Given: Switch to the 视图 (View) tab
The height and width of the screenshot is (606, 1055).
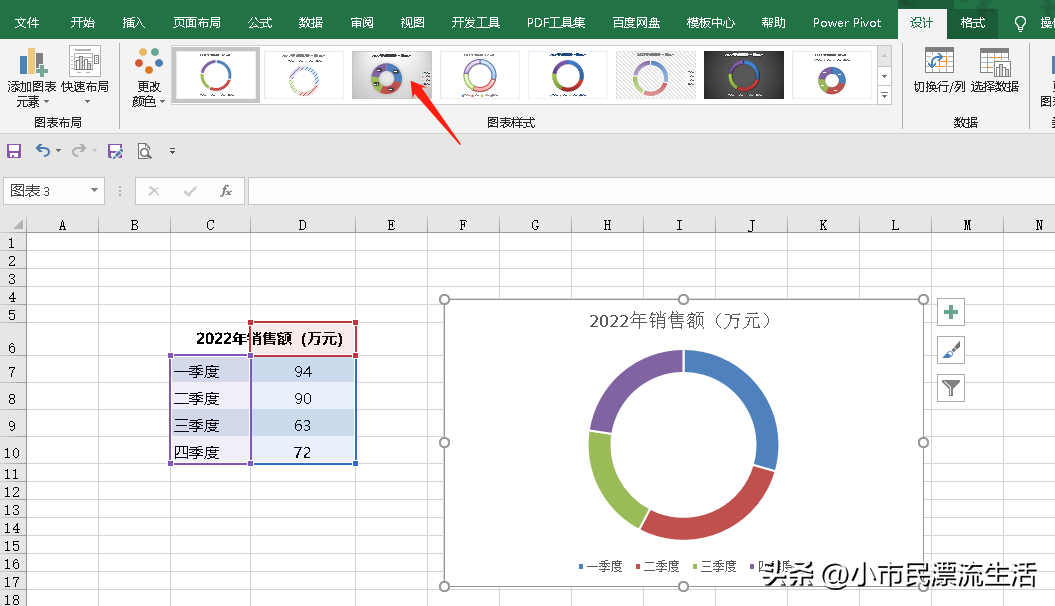Looking at the screenshot, I should pos(412,23).
